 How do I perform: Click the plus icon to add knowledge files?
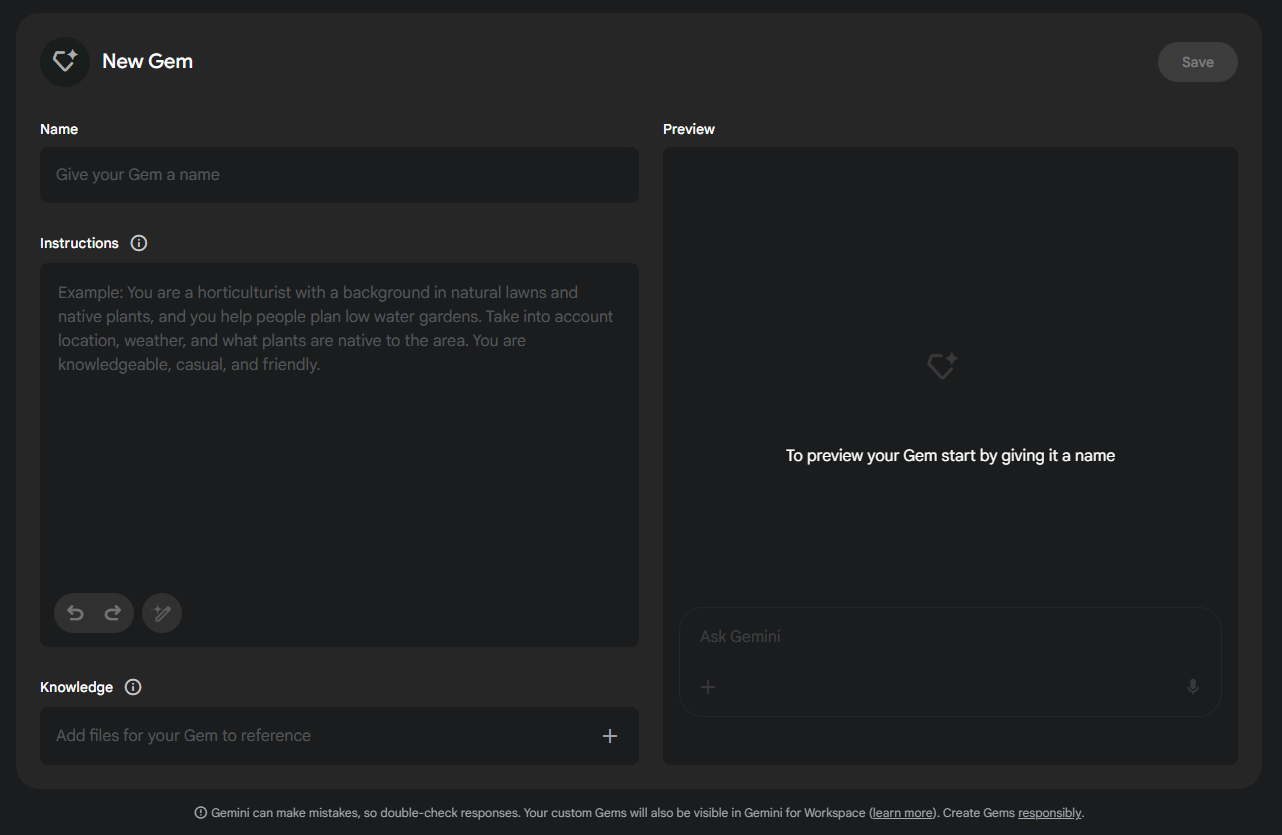click(610, 736)
